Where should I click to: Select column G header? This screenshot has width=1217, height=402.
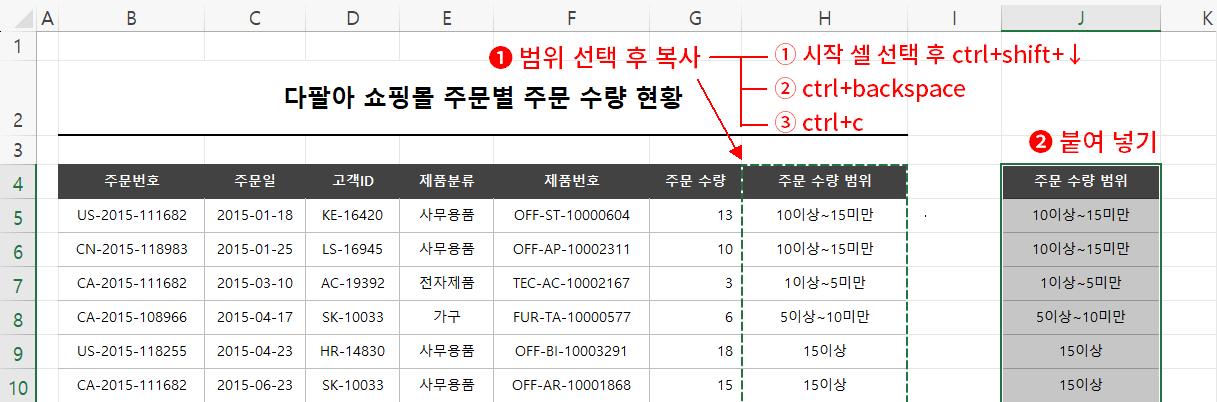695,16
